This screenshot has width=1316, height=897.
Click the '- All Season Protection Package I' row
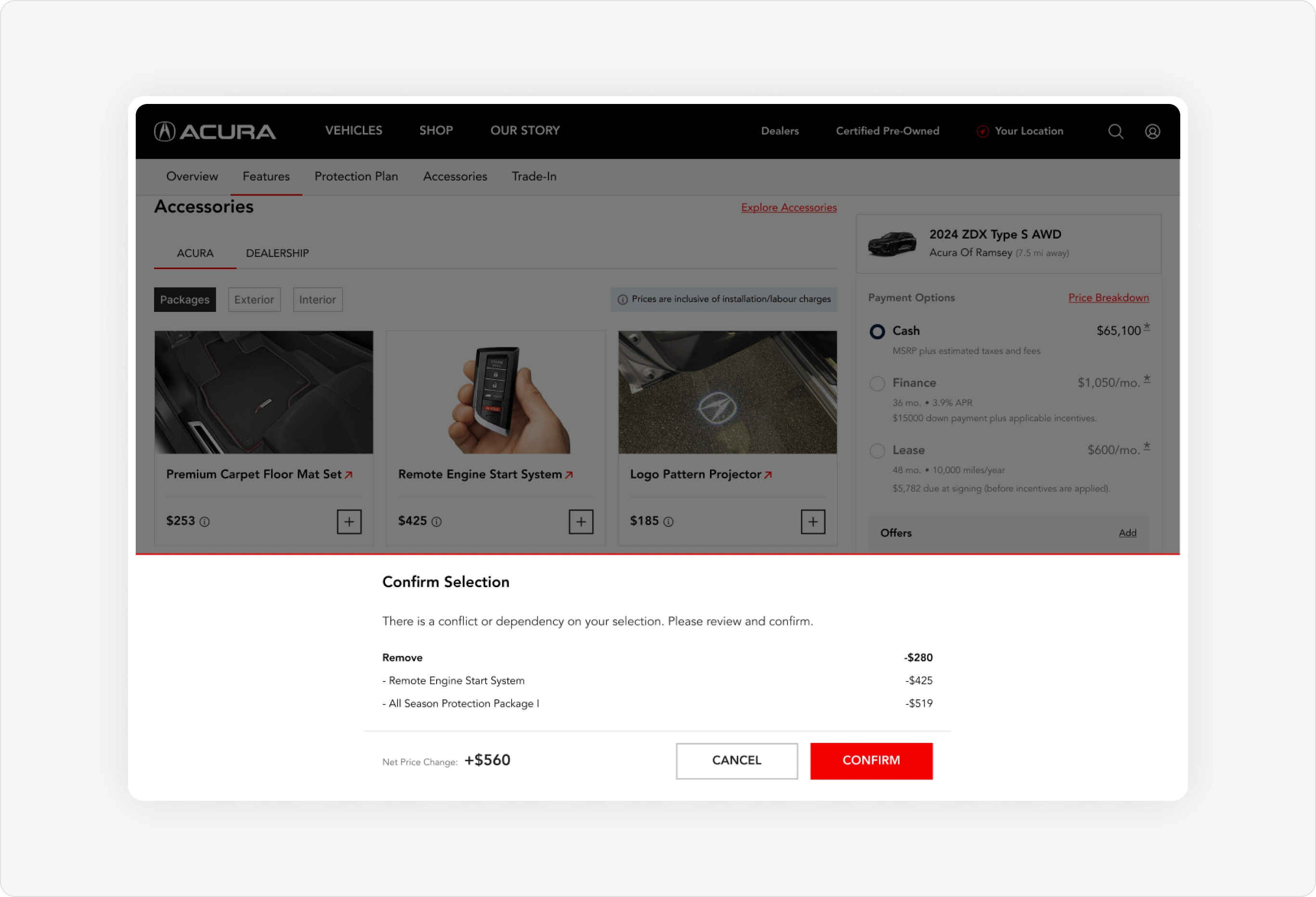coord(658,704)
